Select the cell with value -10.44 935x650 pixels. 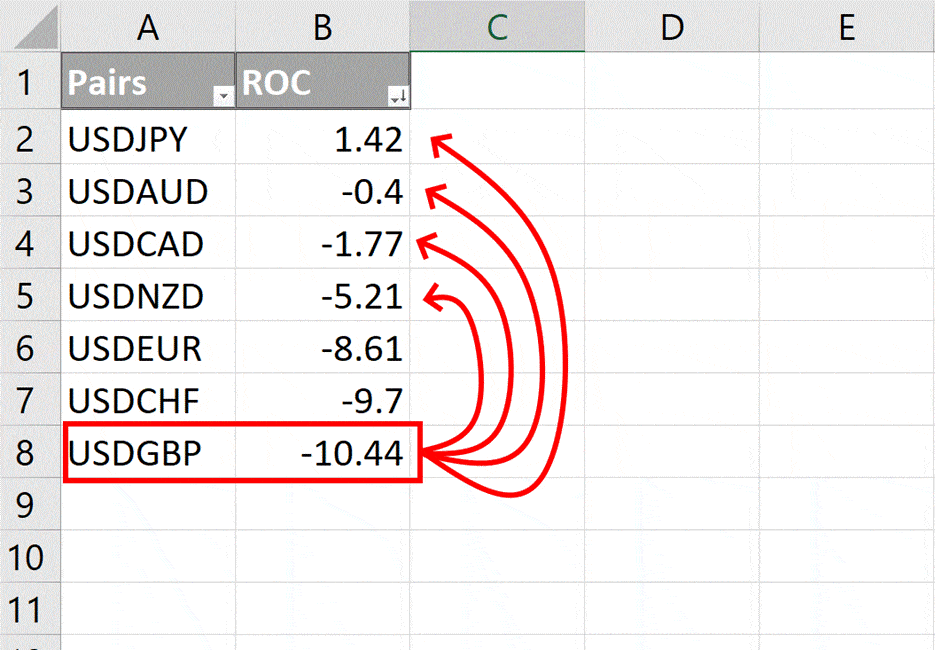tap(323, 452)
